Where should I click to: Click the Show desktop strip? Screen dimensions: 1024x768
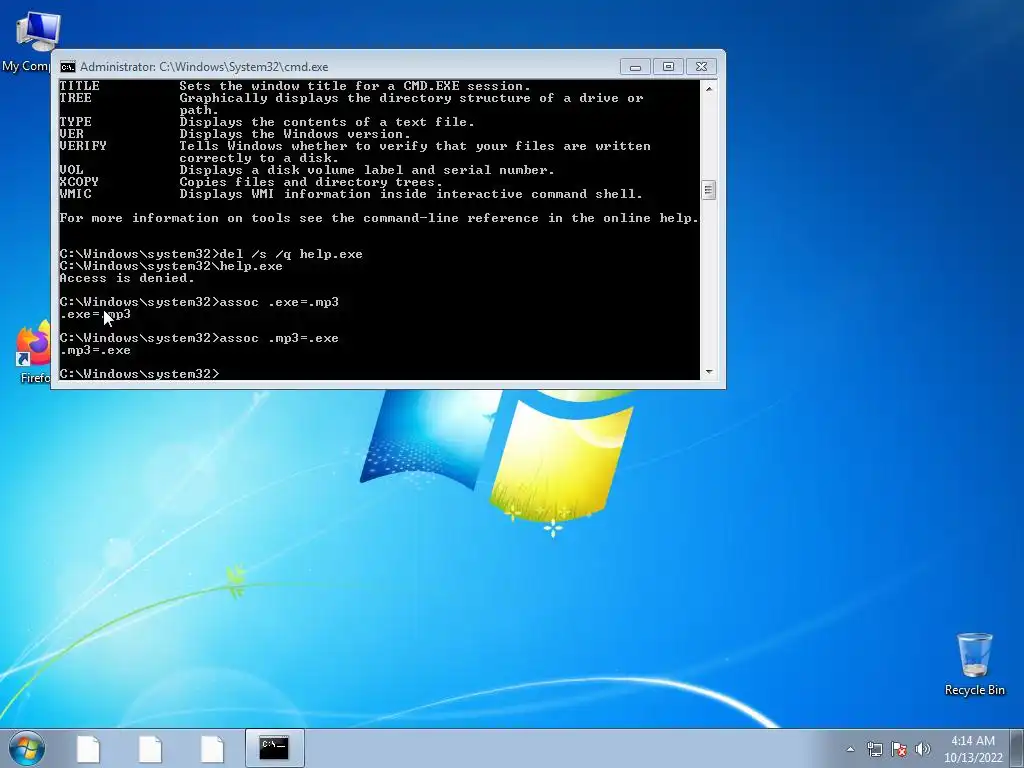tap(1017, 748)
